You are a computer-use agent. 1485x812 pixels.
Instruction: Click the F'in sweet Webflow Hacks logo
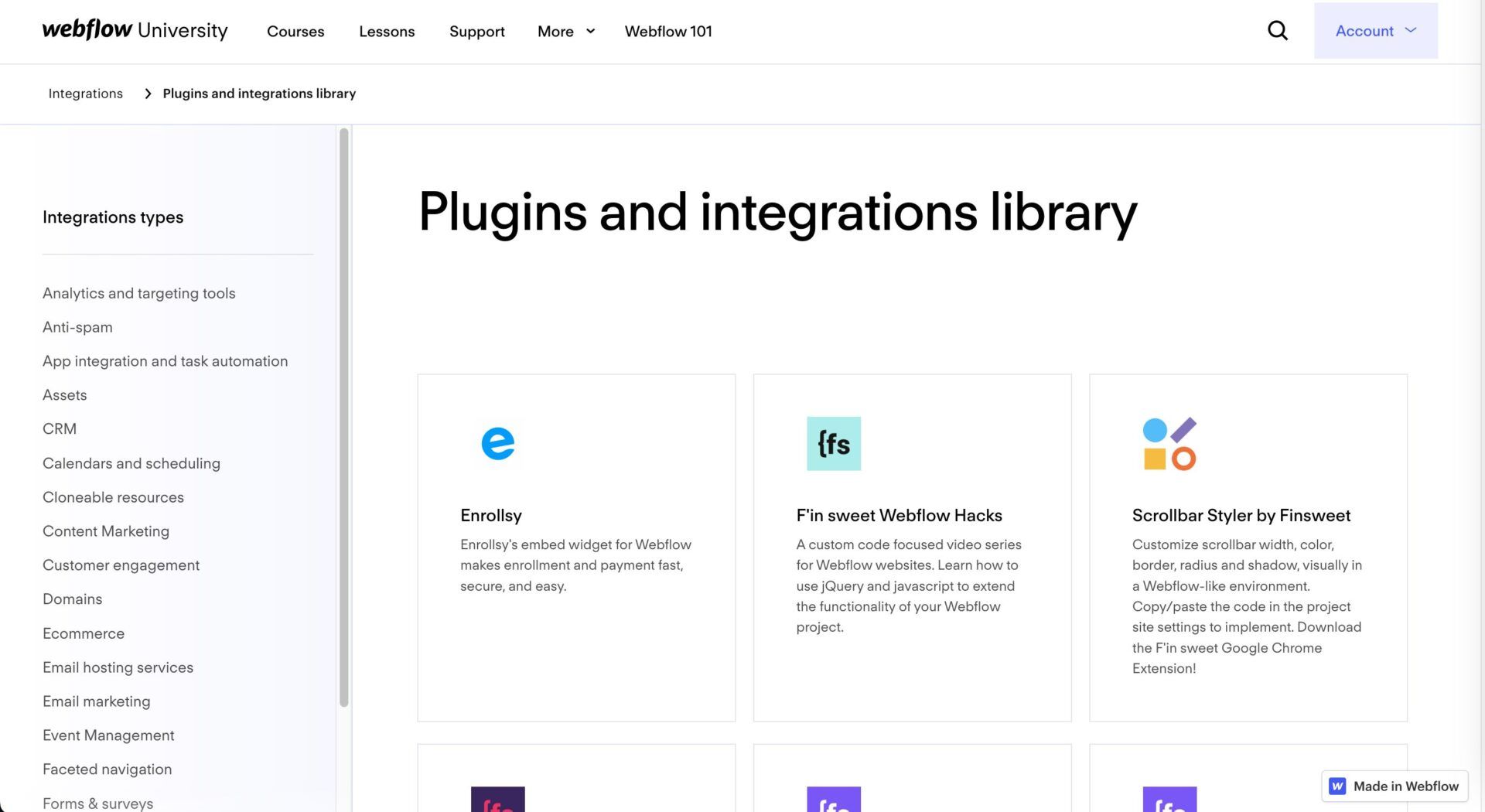834,443
